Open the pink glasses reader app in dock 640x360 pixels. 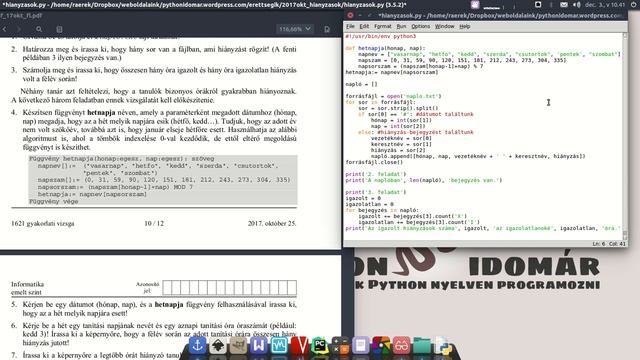[x=402, y=346]
